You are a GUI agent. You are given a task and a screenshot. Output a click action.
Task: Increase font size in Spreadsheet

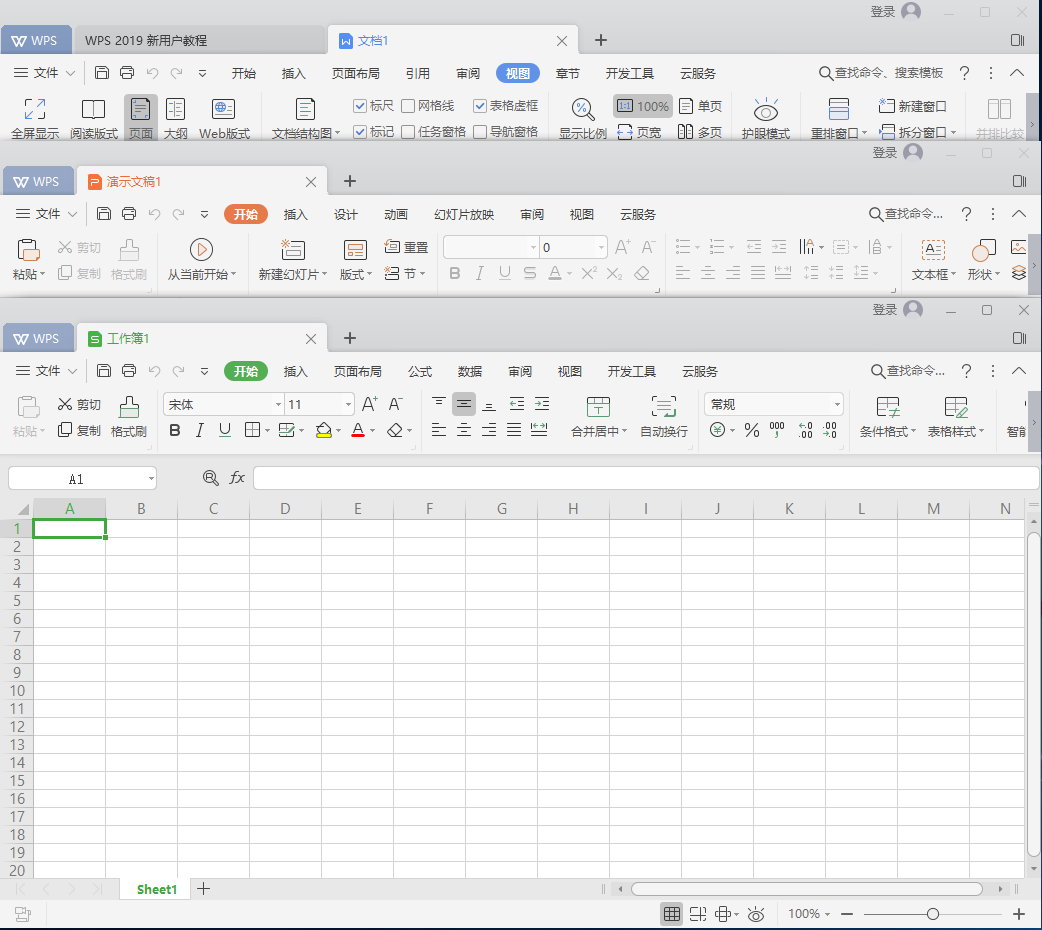coord(369,404)
